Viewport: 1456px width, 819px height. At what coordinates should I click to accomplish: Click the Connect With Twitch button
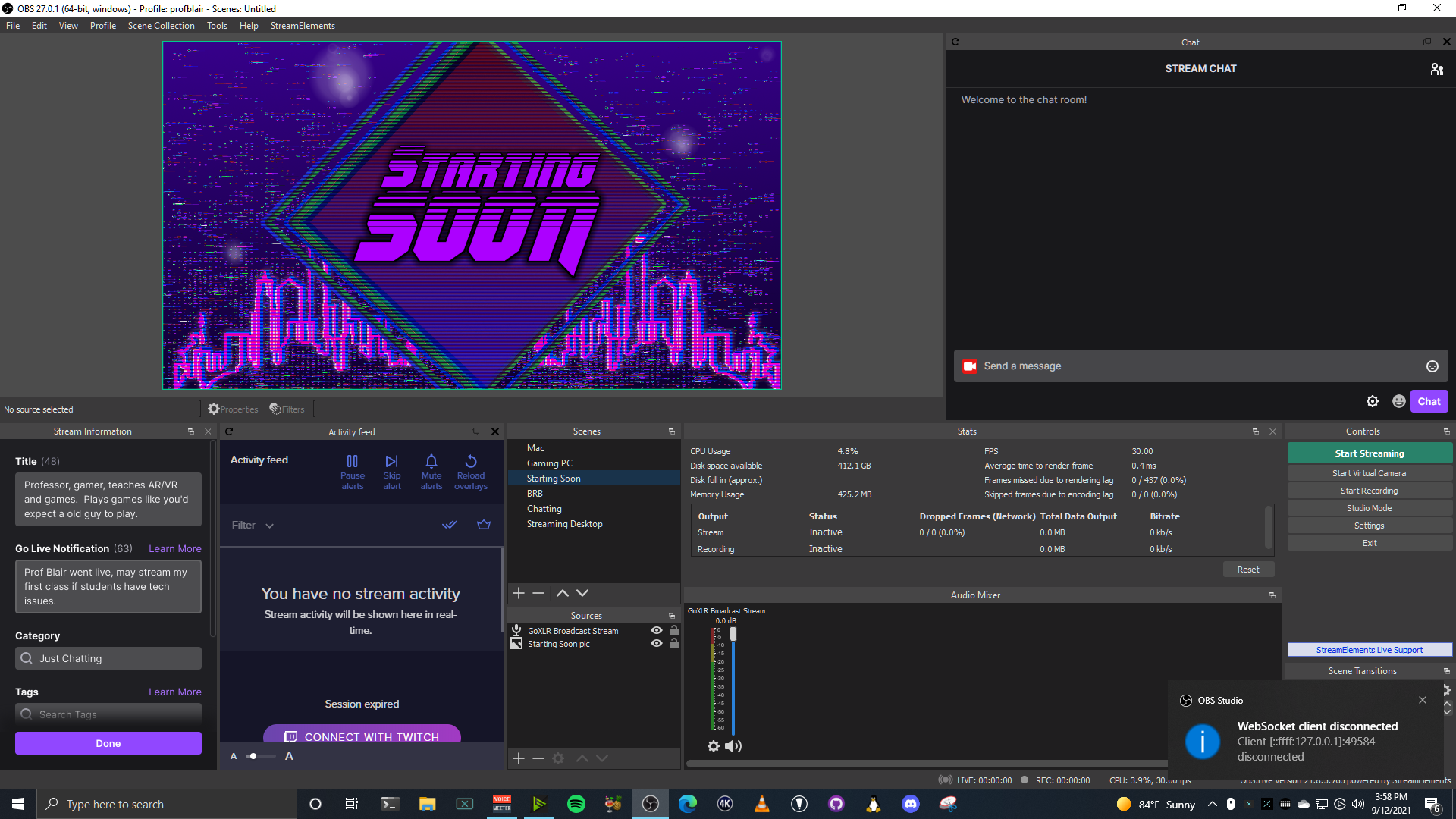pos(362,736)
